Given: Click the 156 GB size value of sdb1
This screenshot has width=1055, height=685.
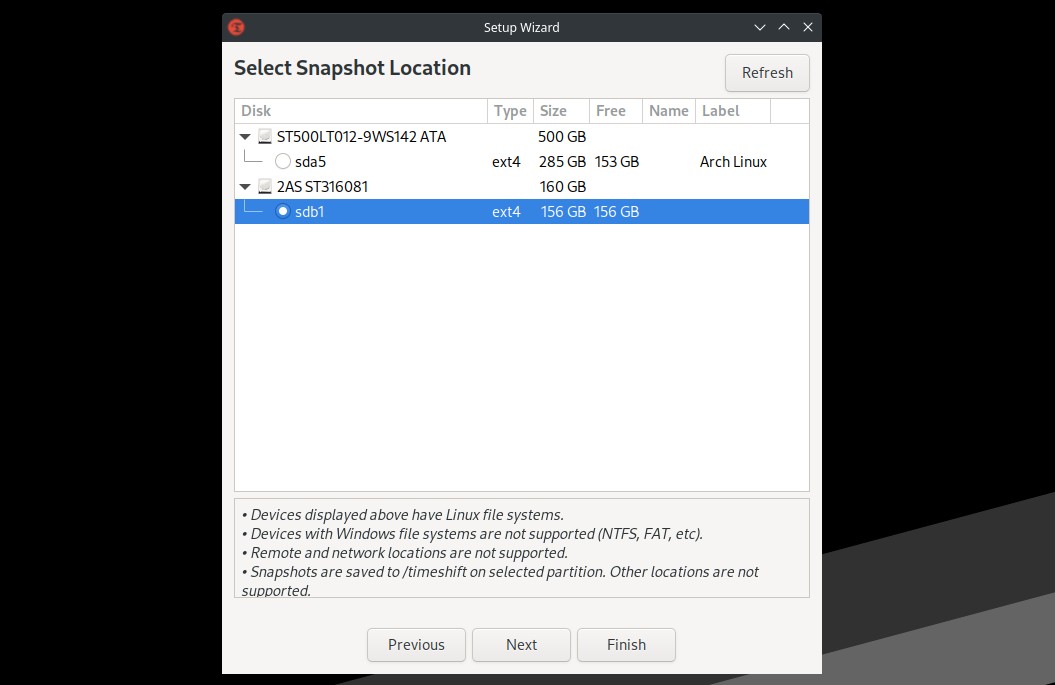Looking at the screenshot, I should tap(563, 211).
